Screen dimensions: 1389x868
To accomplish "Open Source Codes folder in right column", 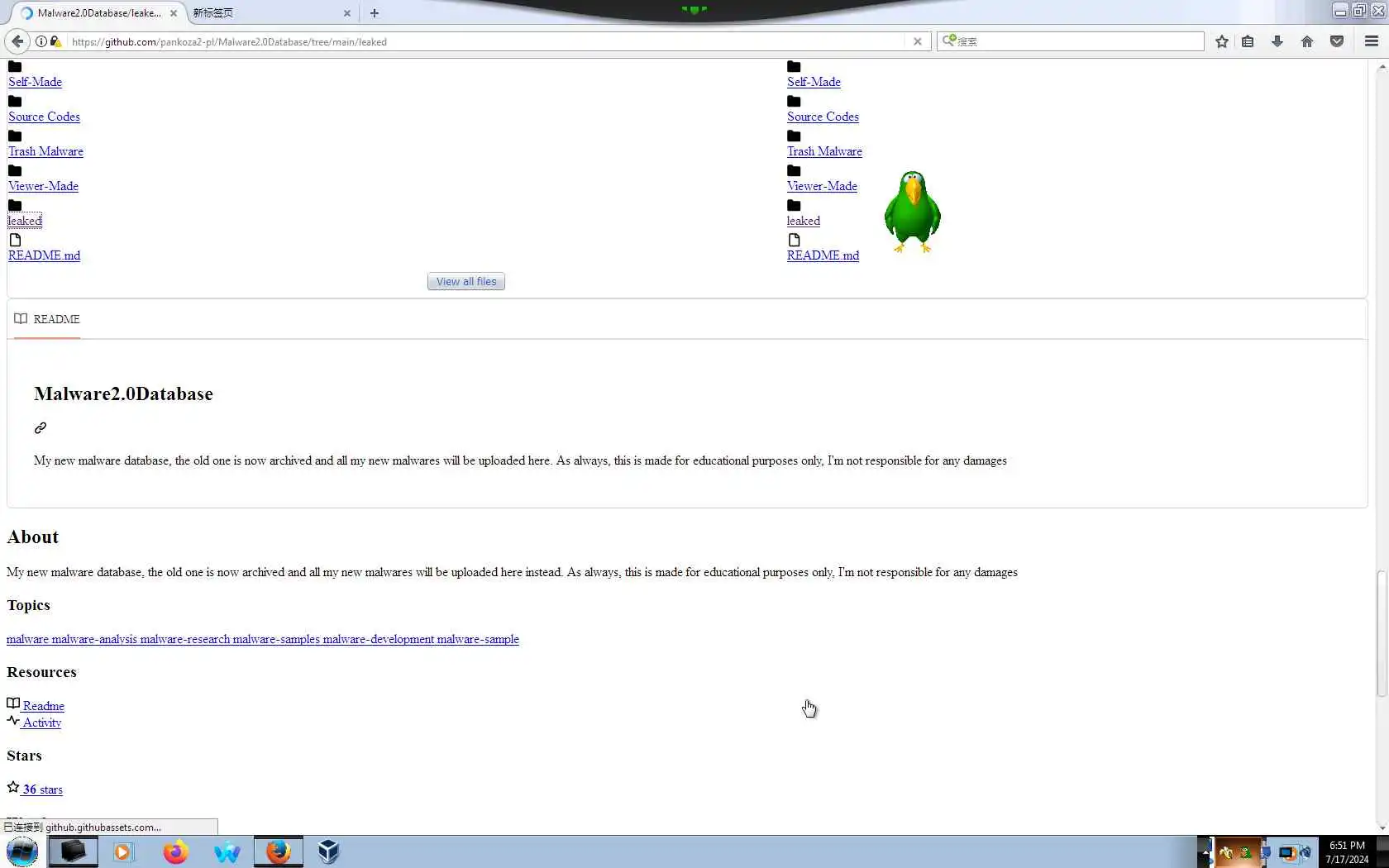I will [x=823, y=117].
